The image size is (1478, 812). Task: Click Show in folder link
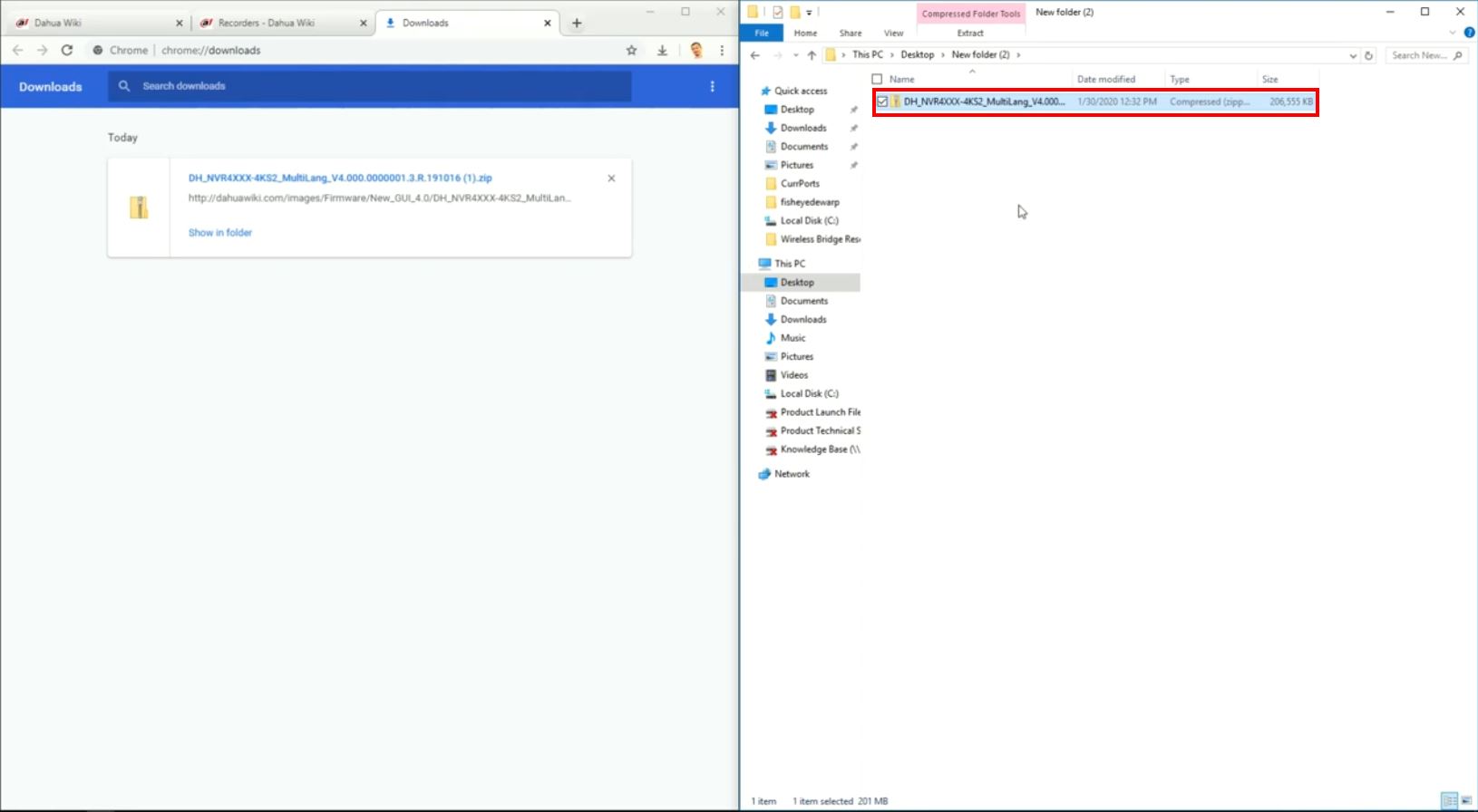coord(220,233)
